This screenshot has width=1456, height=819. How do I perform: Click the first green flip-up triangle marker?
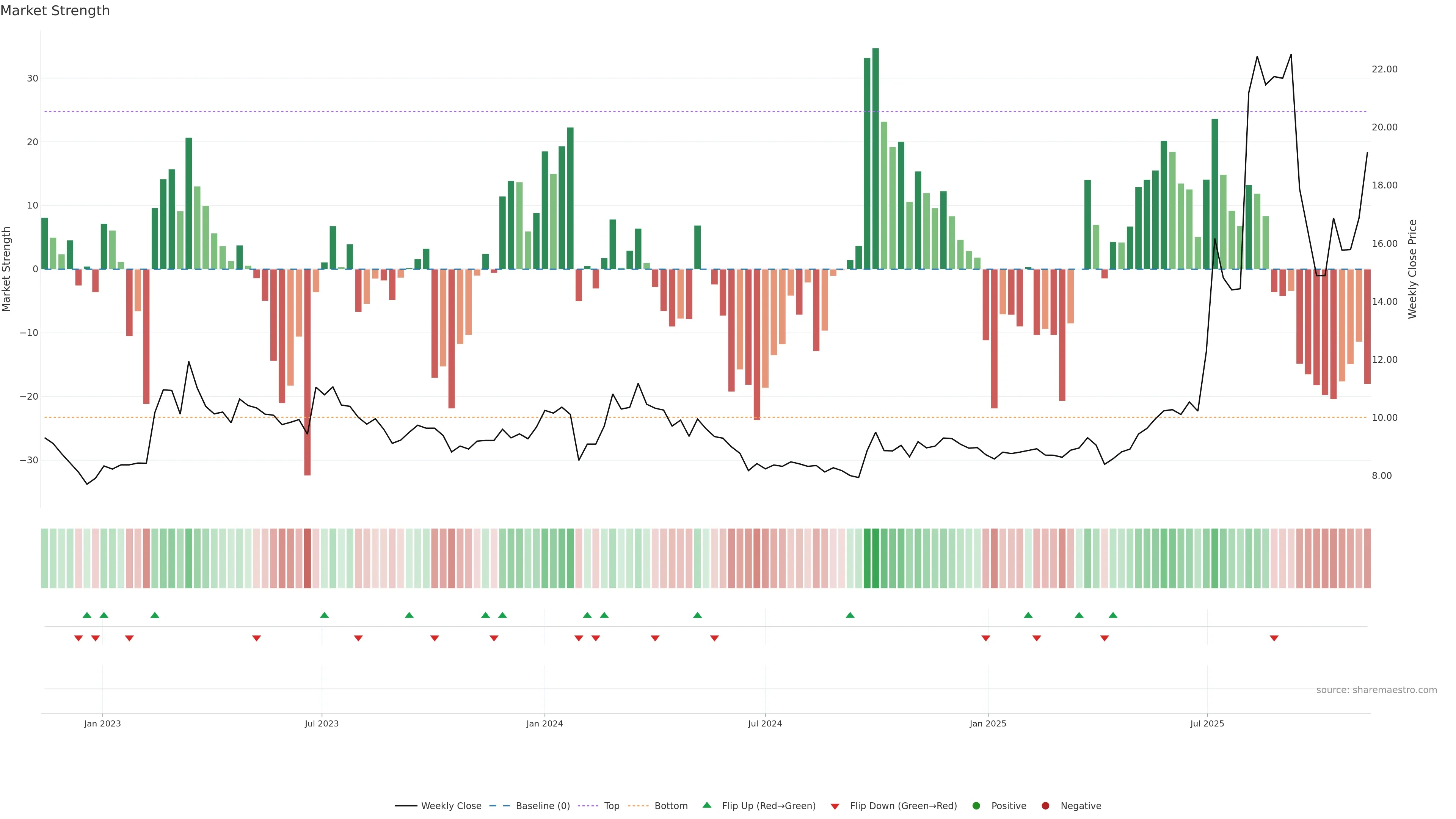[x=87, y=615]
